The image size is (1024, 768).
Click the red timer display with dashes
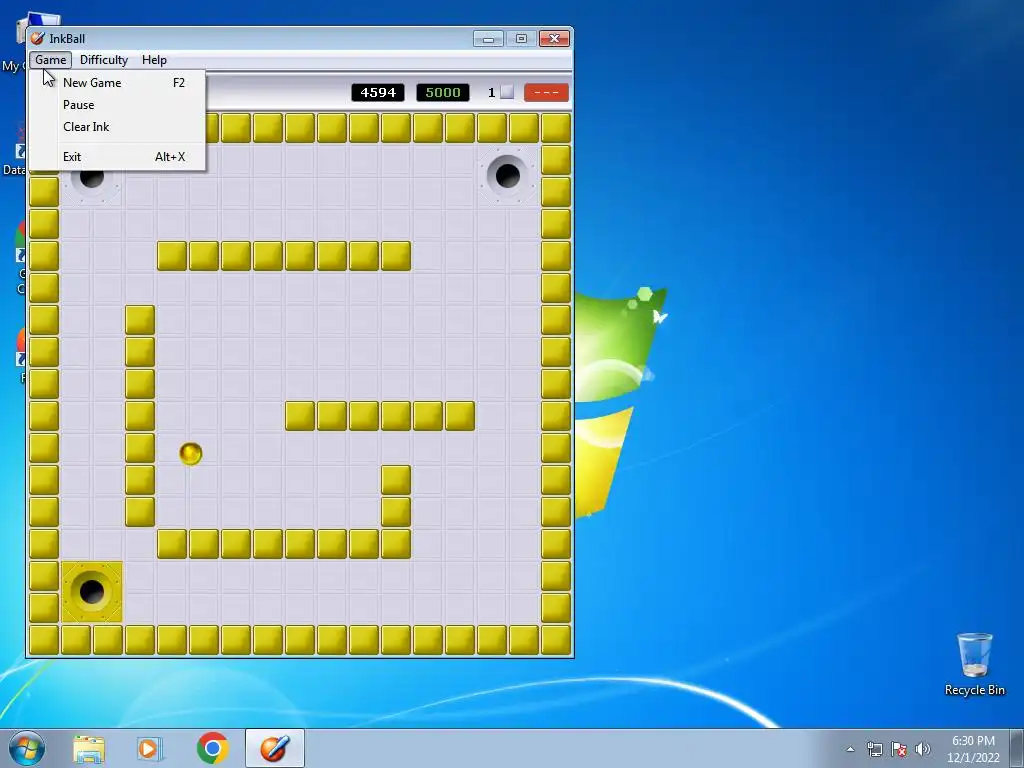tap(546, 93)
